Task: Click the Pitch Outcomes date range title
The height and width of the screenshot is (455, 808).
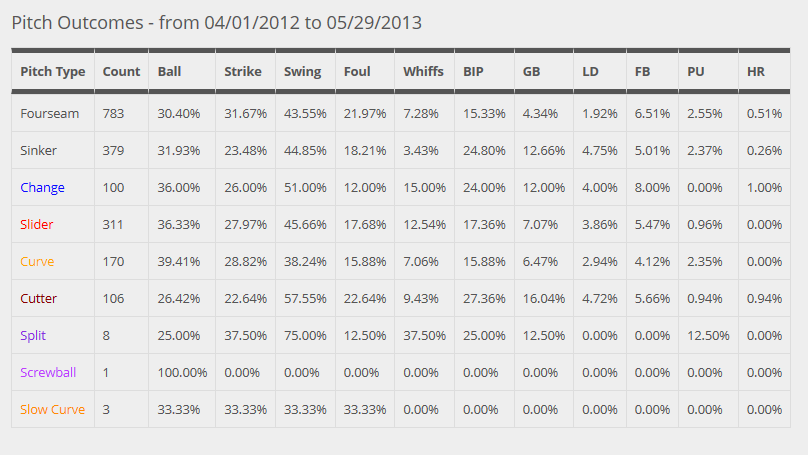Action: coord(216,23)
